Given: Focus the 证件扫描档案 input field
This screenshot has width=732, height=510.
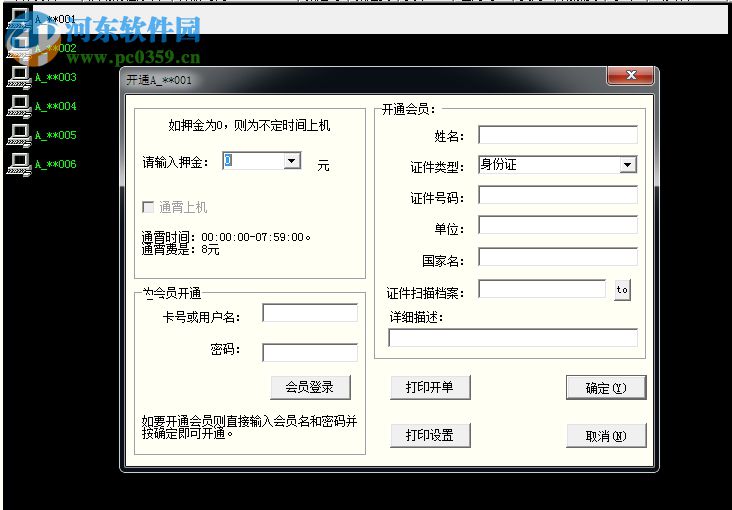Looking at the screenshot, I should [x=542, y=289].
